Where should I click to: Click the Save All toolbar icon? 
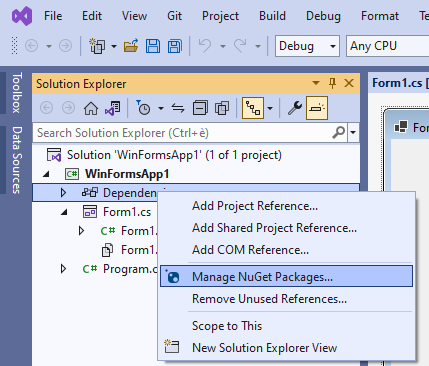pos(175,46)
